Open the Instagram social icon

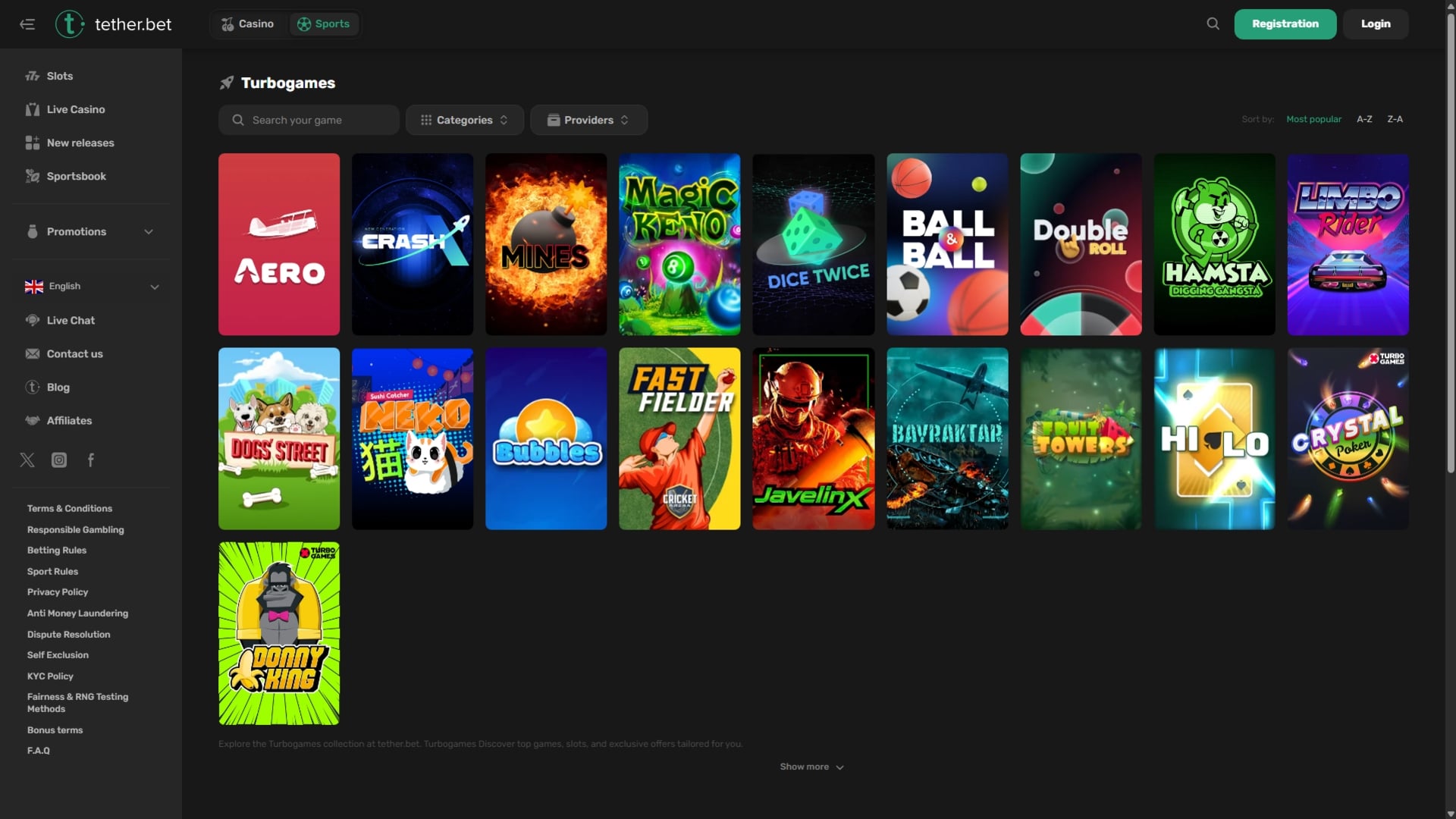coord(59,460)
